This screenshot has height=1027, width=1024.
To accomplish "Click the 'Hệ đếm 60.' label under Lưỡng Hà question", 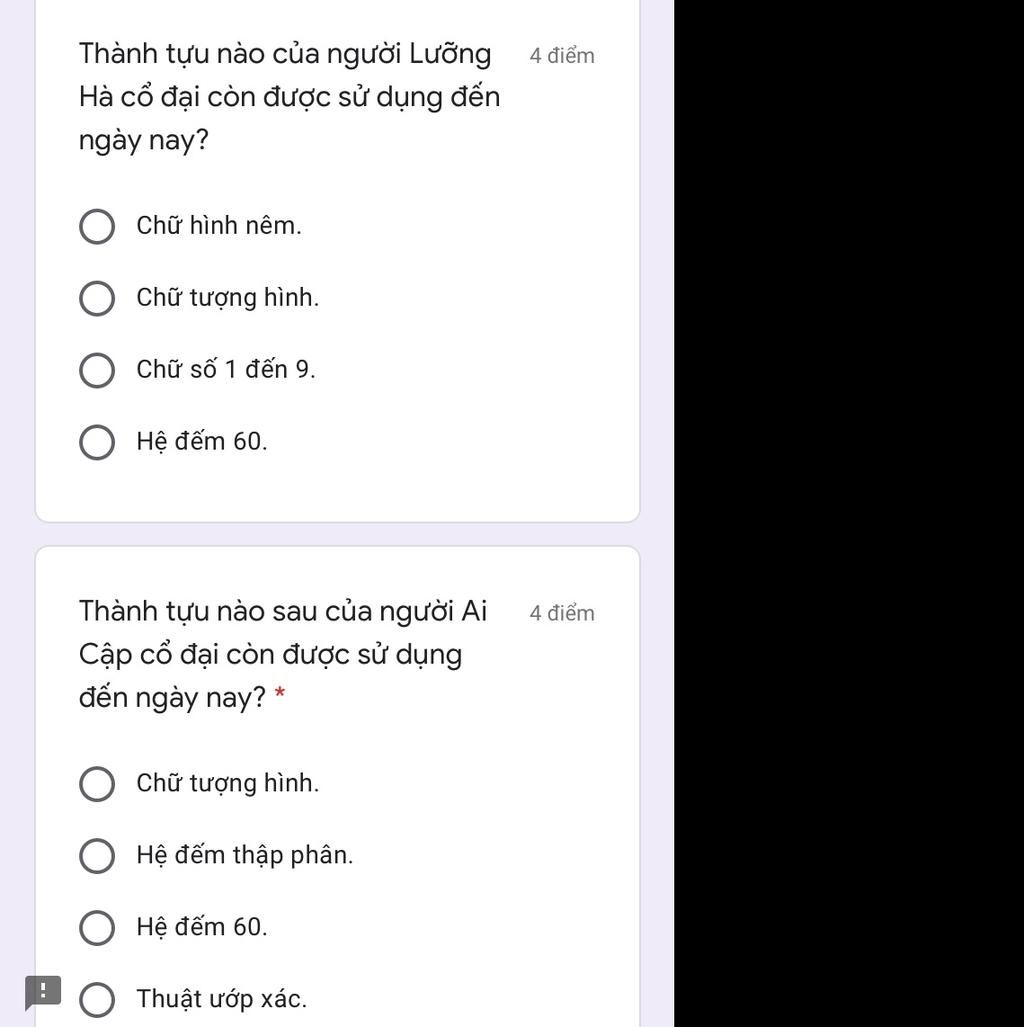I will tap(202, 441).
